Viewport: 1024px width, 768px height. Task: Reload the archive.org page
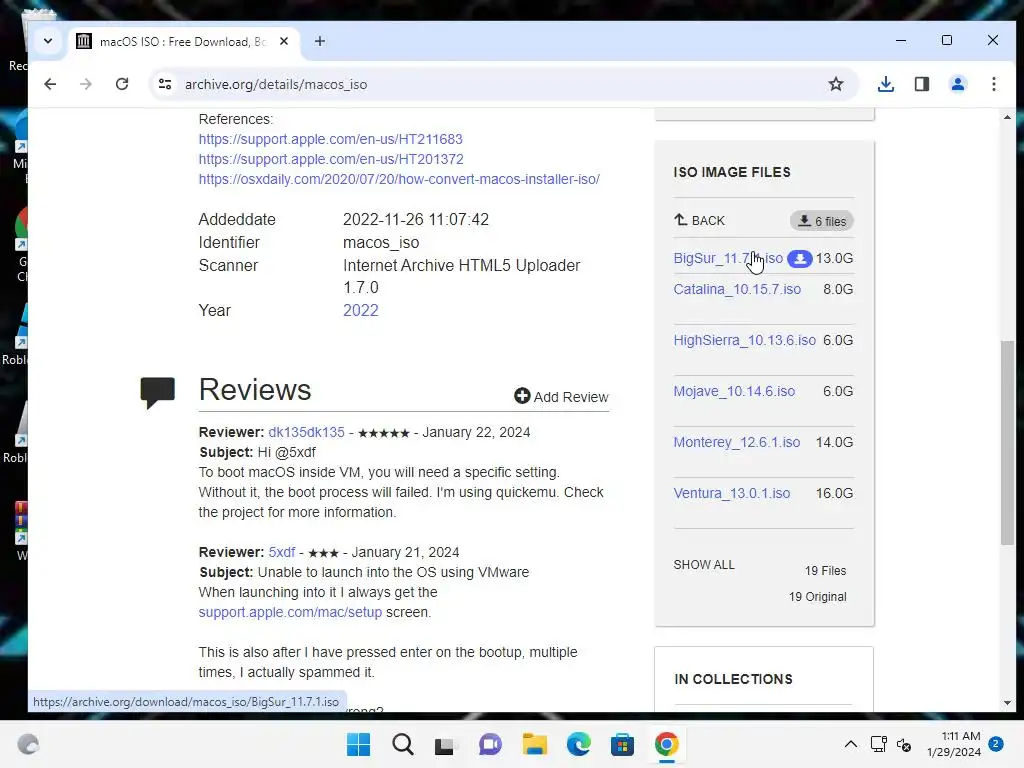121,84
